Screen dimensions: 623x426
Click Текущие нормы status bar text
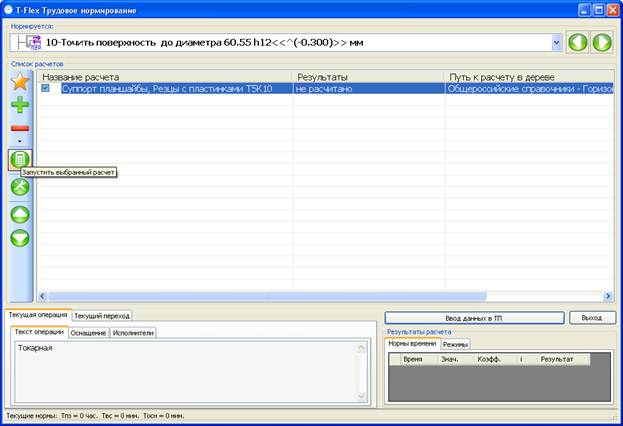pyautogui.click(x=95, y=416)
